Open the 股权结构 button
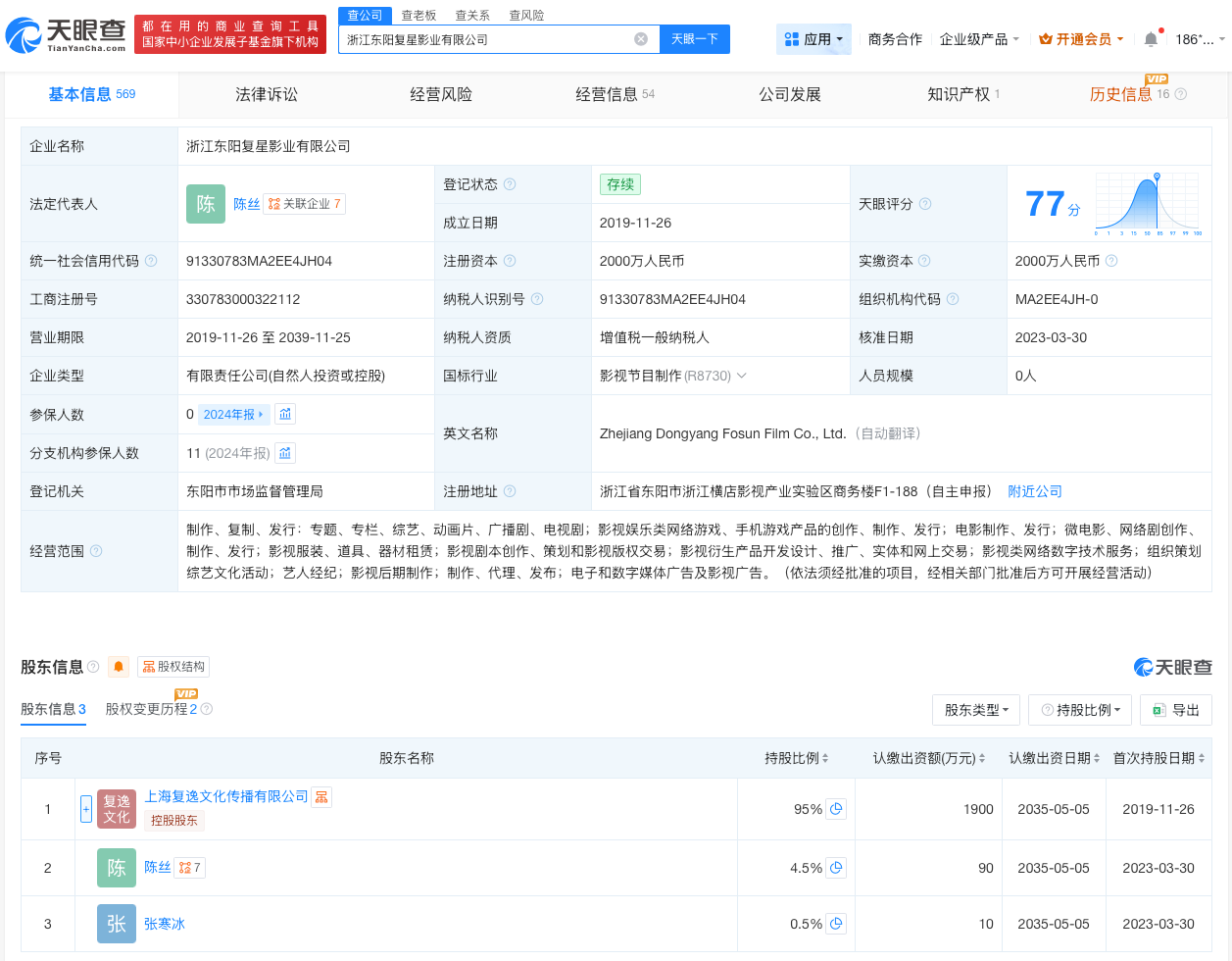1232x961 pixels. (173, 667)
